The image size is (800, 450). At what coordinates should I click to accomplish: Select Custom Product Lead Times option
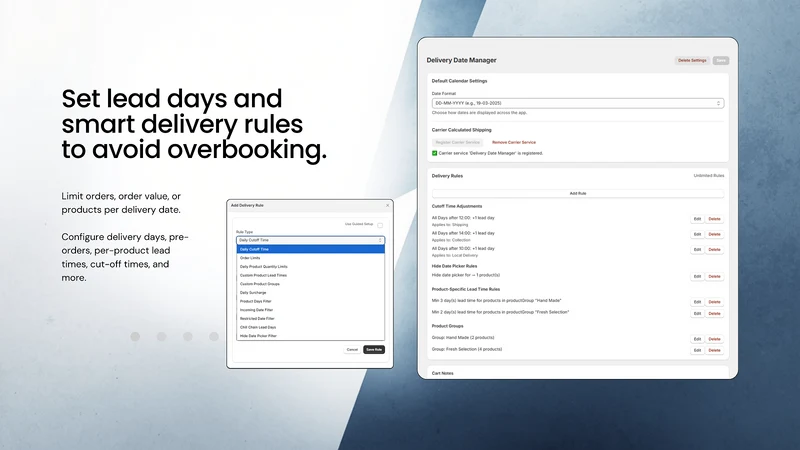click(310, 275)
